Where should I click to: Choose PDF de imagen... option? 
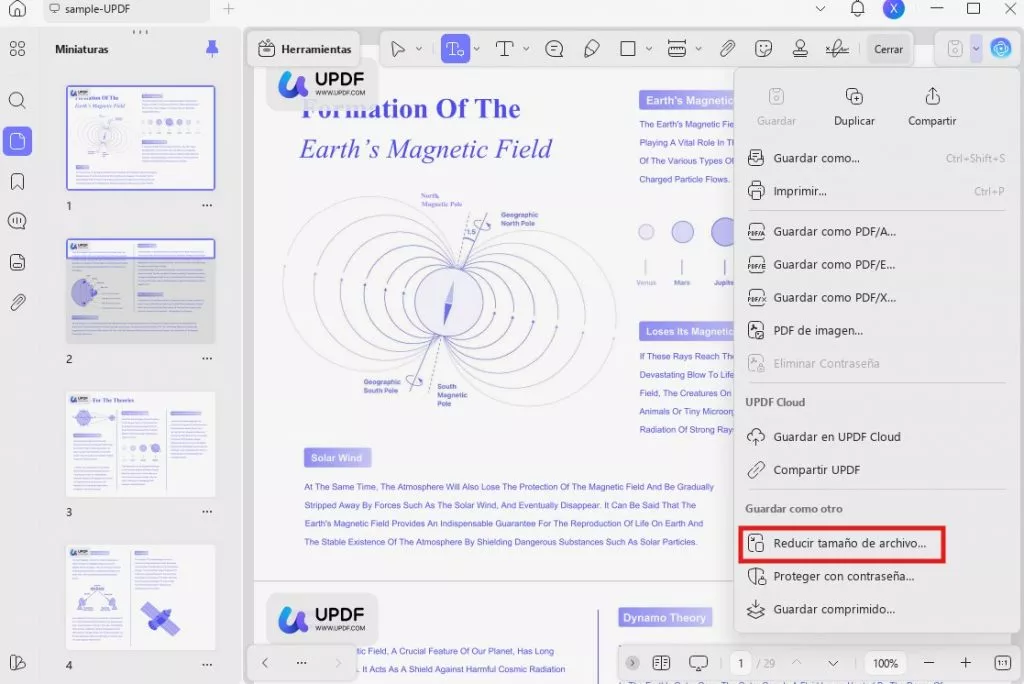point(877,331)
